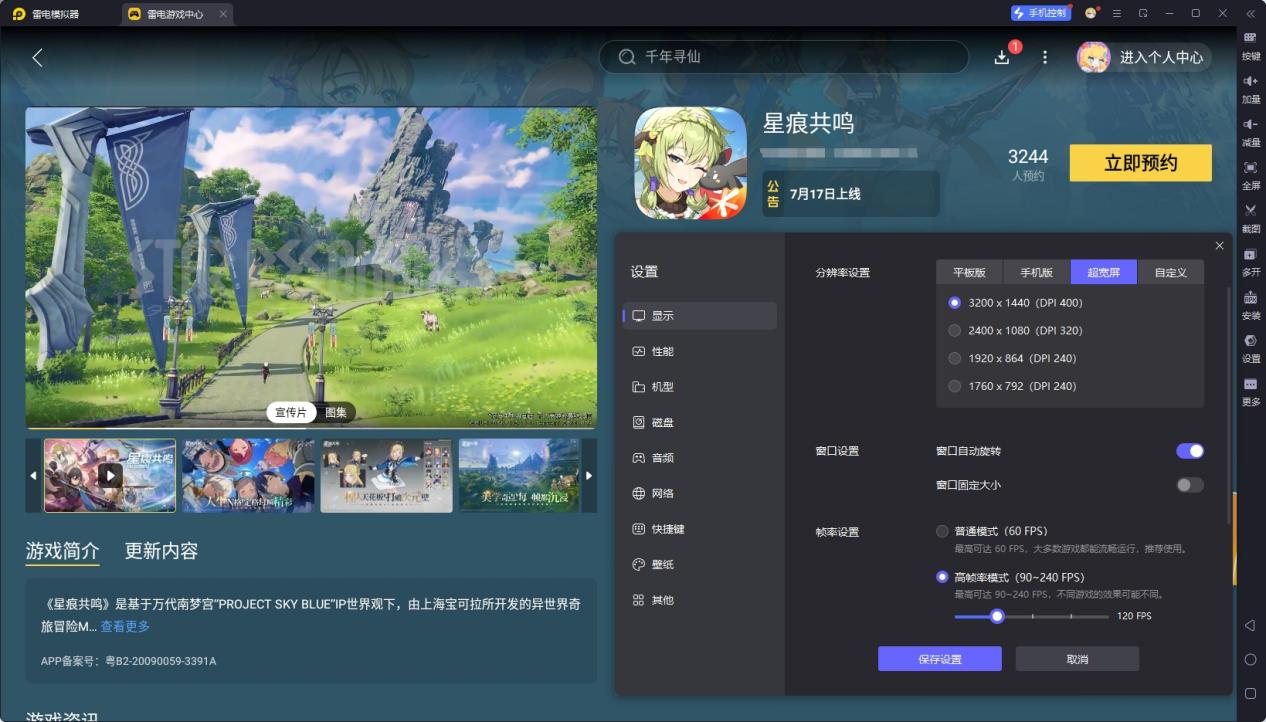Viewport: 1266px width, 722px height.
Task: Click the FPS slider handle
Action: coord(997,616)
